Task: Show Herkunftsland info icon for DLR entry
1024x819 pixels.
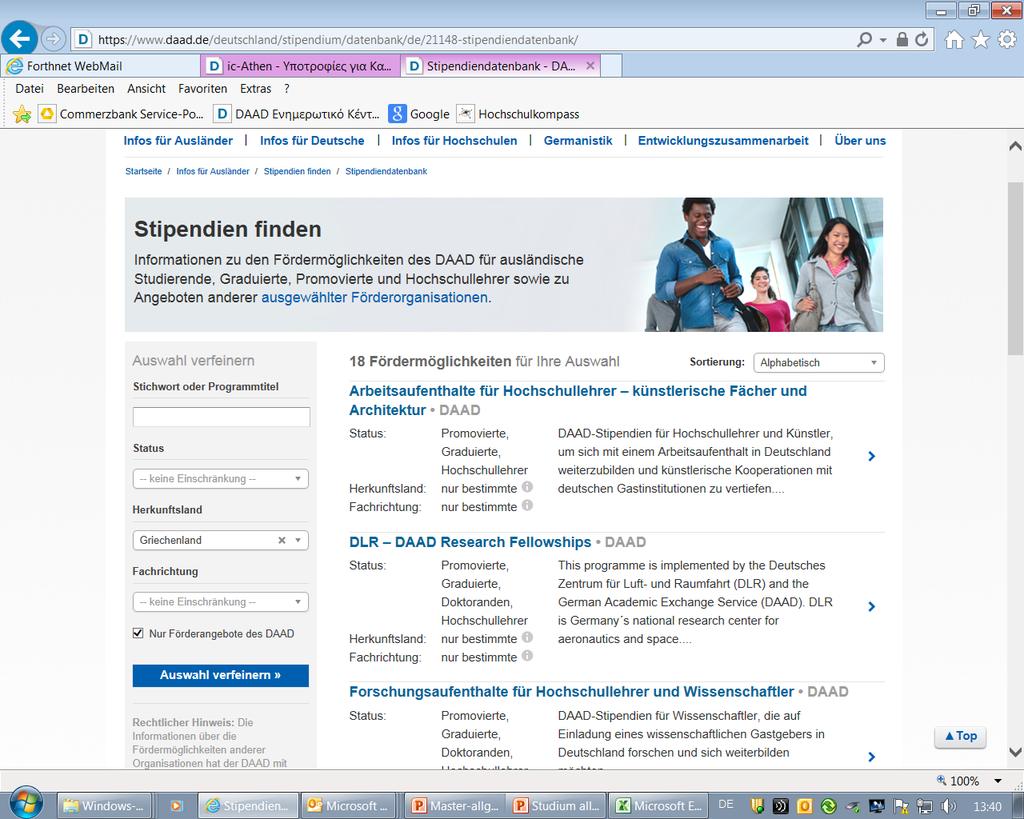Action: pos(527,637)
